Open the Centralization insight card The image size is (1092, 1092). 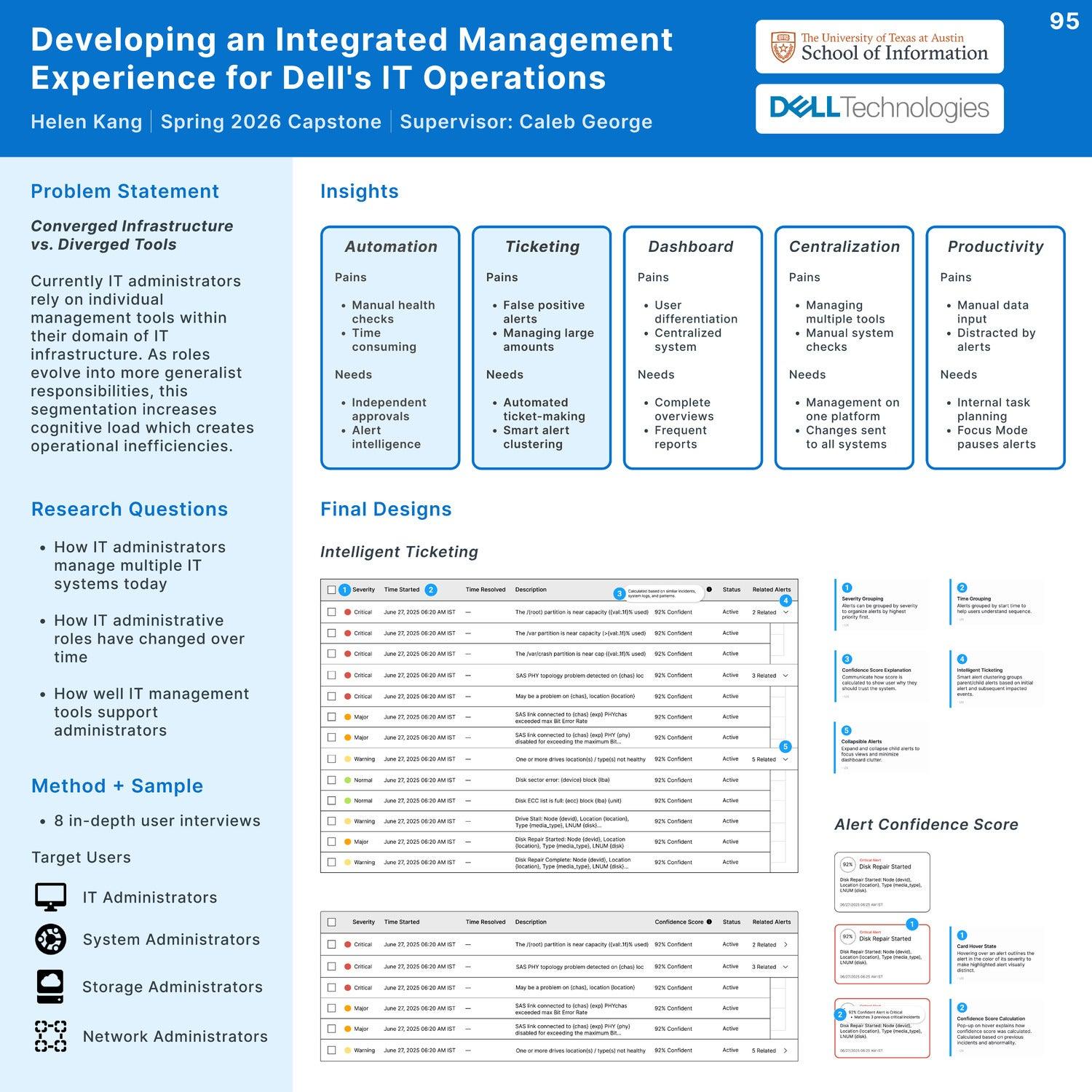844,348
